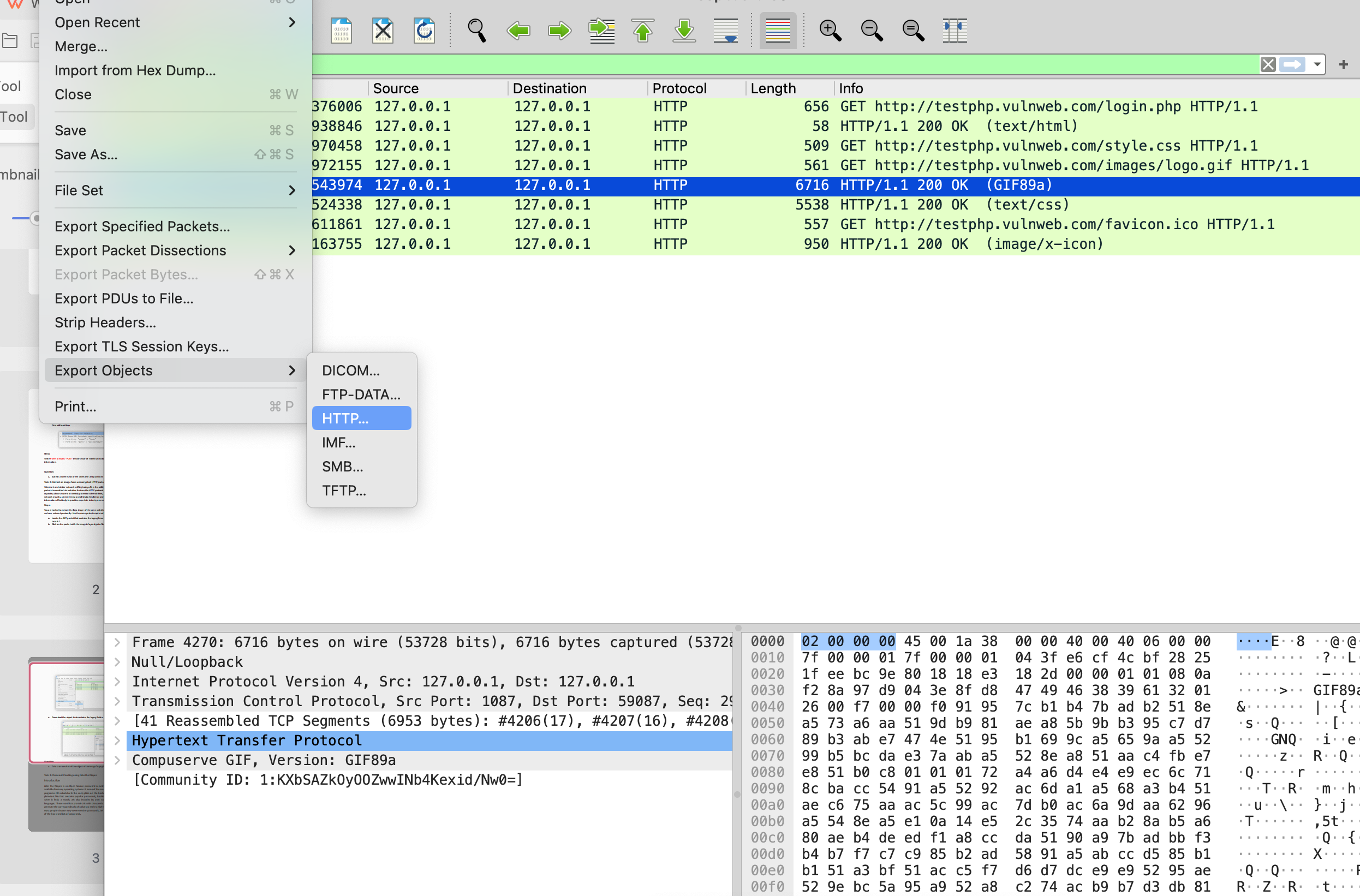Select Strip Headers... menu item
The width and height of the screenshot is (1360, 896).
point(175,322)
